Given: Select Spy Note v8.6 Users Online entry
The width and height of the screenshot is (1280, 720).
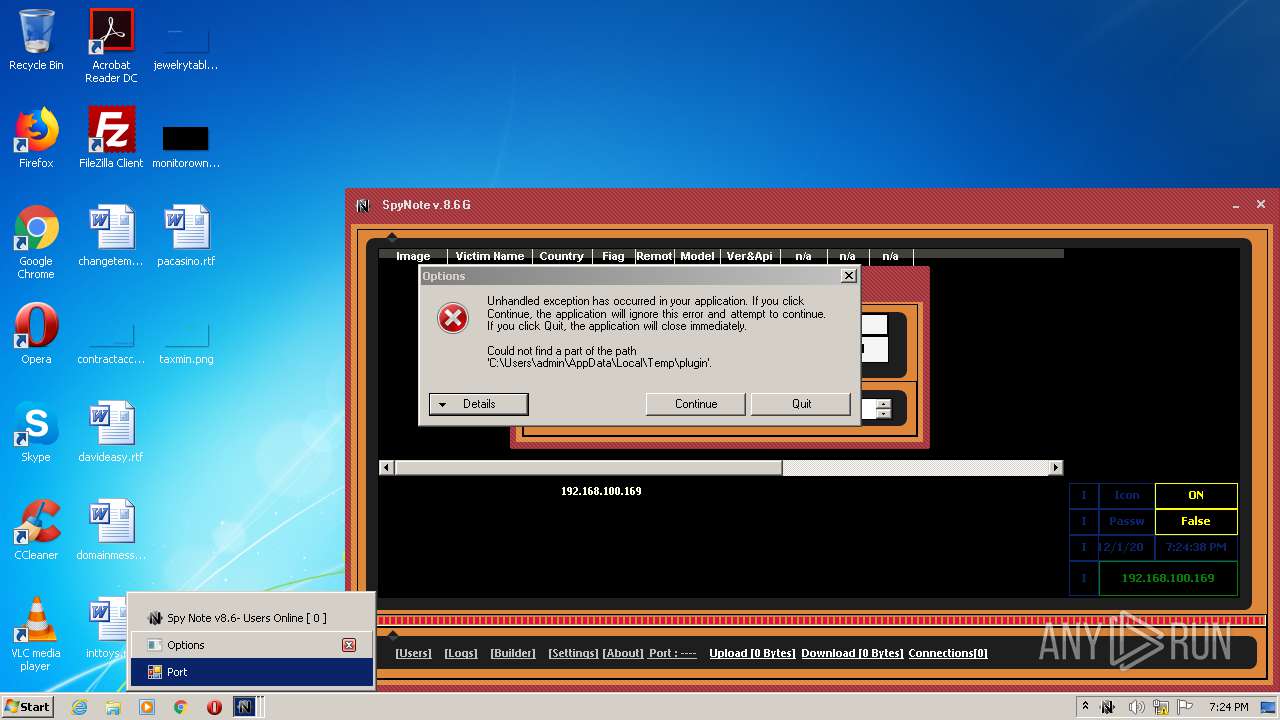Looking at the screenshot, I should (x=252, y=618).
